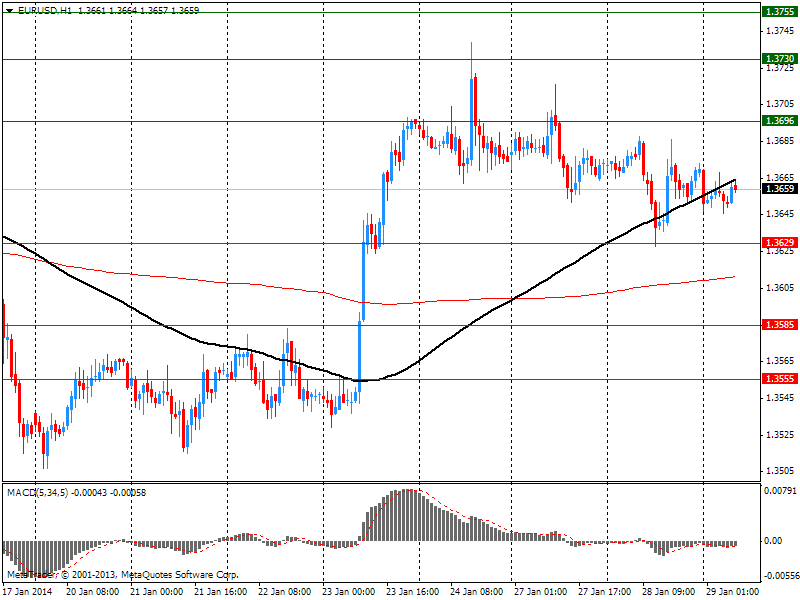Image resolution: width=800 pixels, height=600 pixels.
Task: Click the 1.3505 price scale value
Action: (781, 471)
